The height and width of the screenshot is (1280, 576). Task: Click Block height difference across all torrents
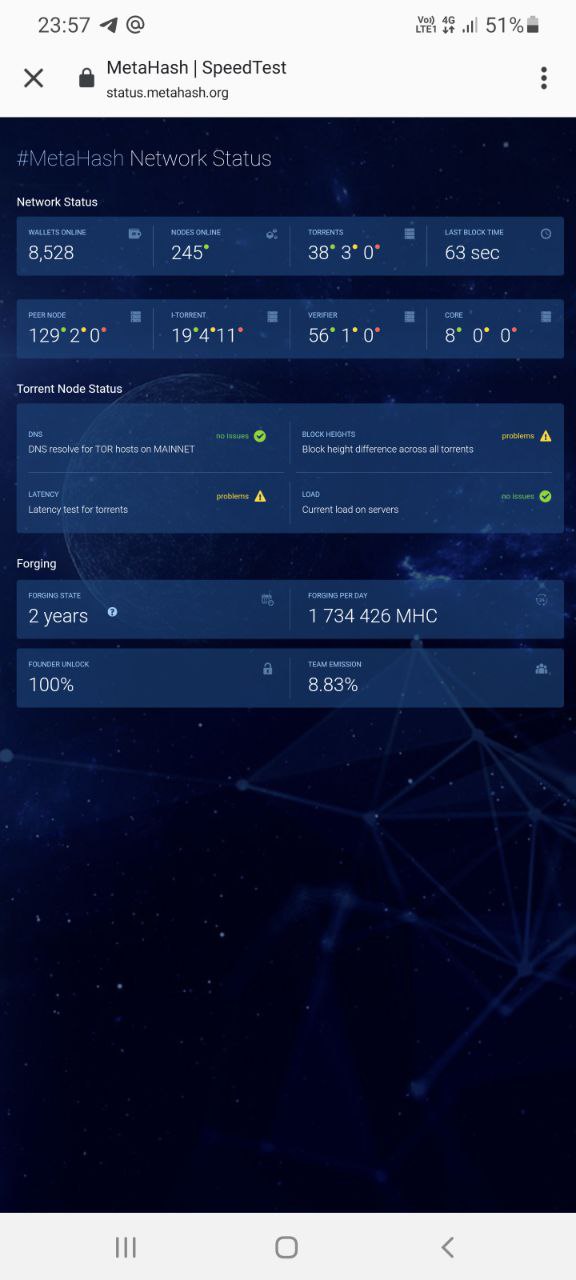[x=388, y=450]
